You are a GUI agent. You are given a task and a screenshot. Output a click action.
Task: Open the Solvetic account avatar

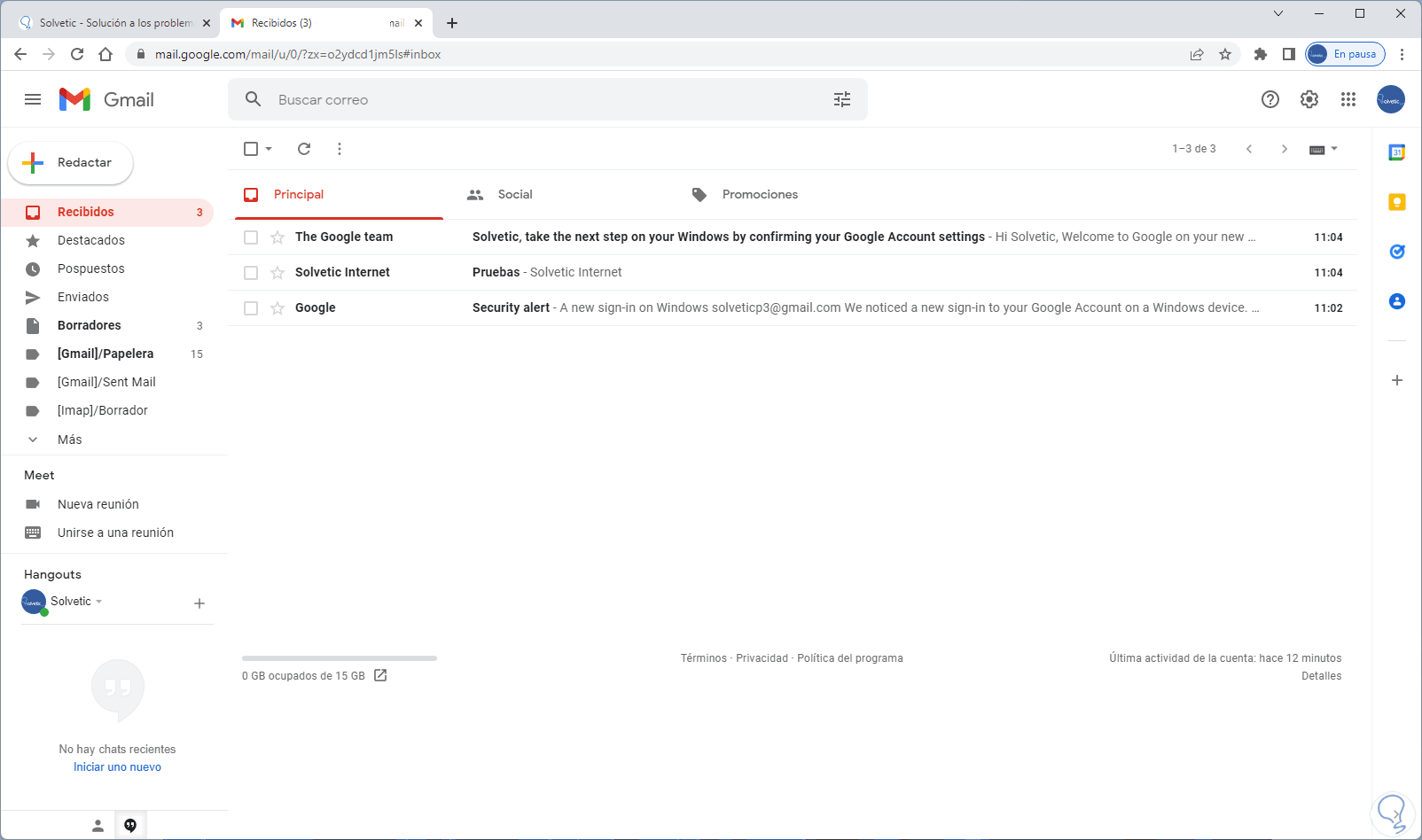coord(1391,99)
